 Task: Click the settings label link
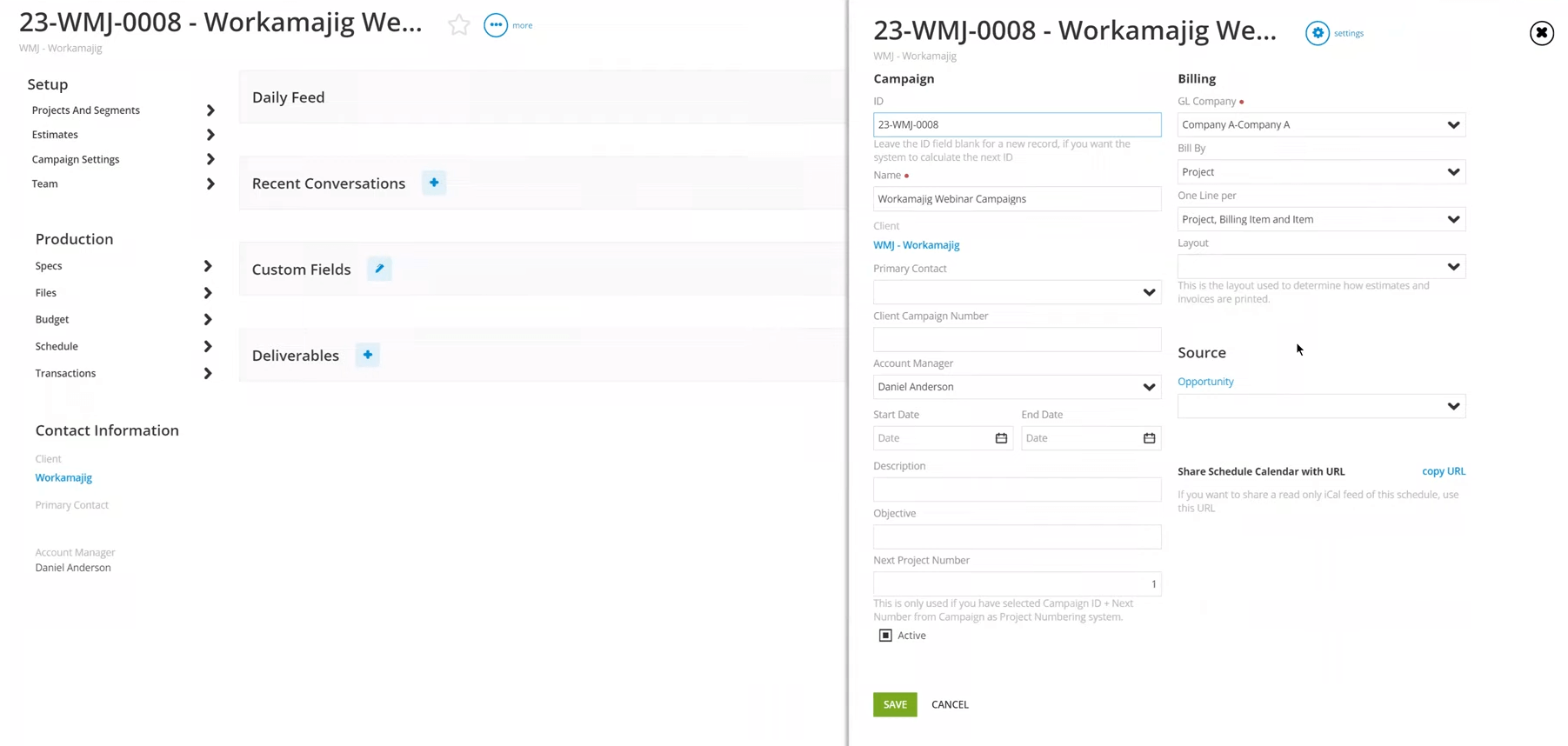1349,33
